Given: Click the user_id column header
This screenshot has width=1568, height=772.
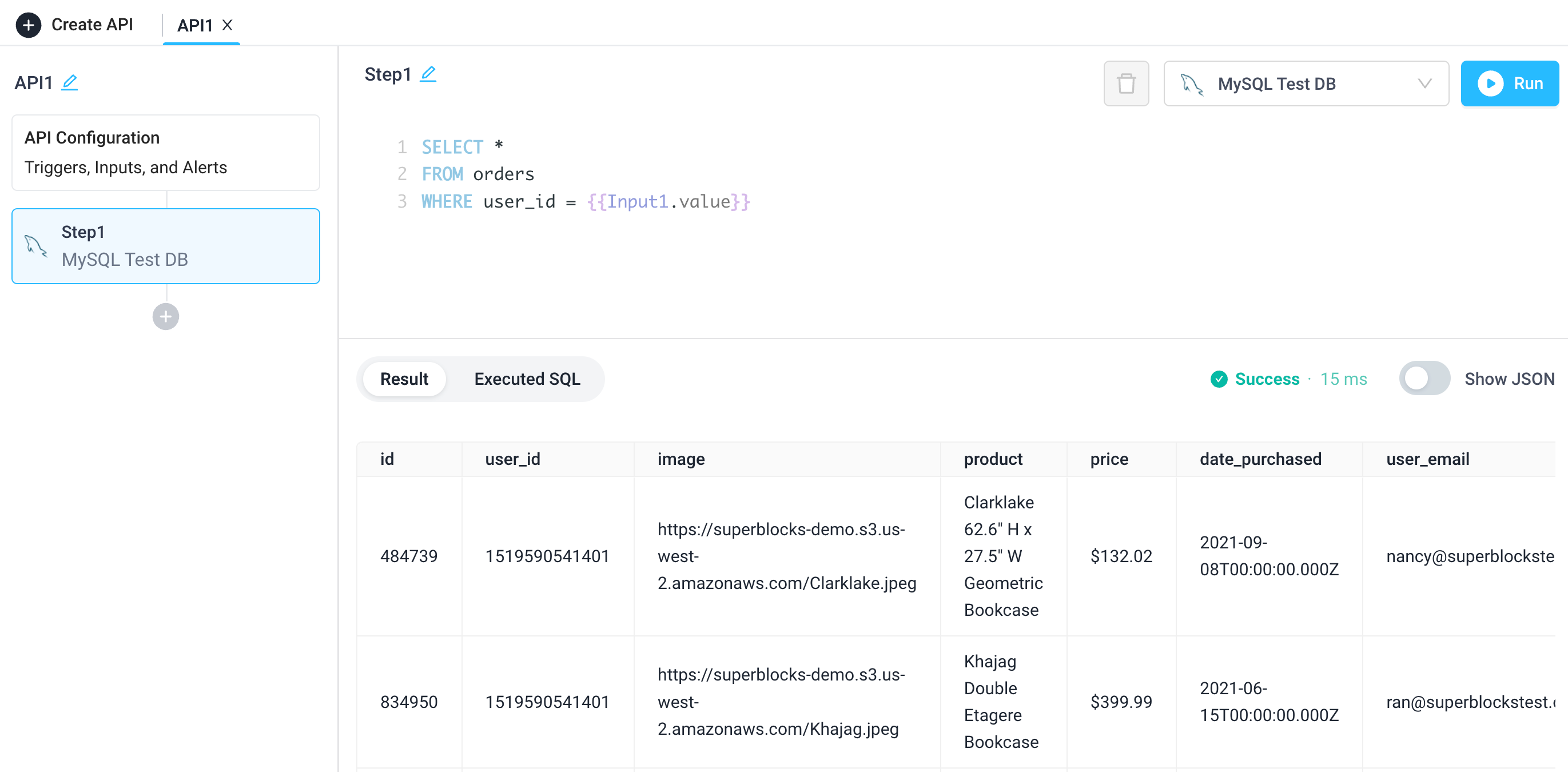Looking at the screenshot, I should point(512,459).
